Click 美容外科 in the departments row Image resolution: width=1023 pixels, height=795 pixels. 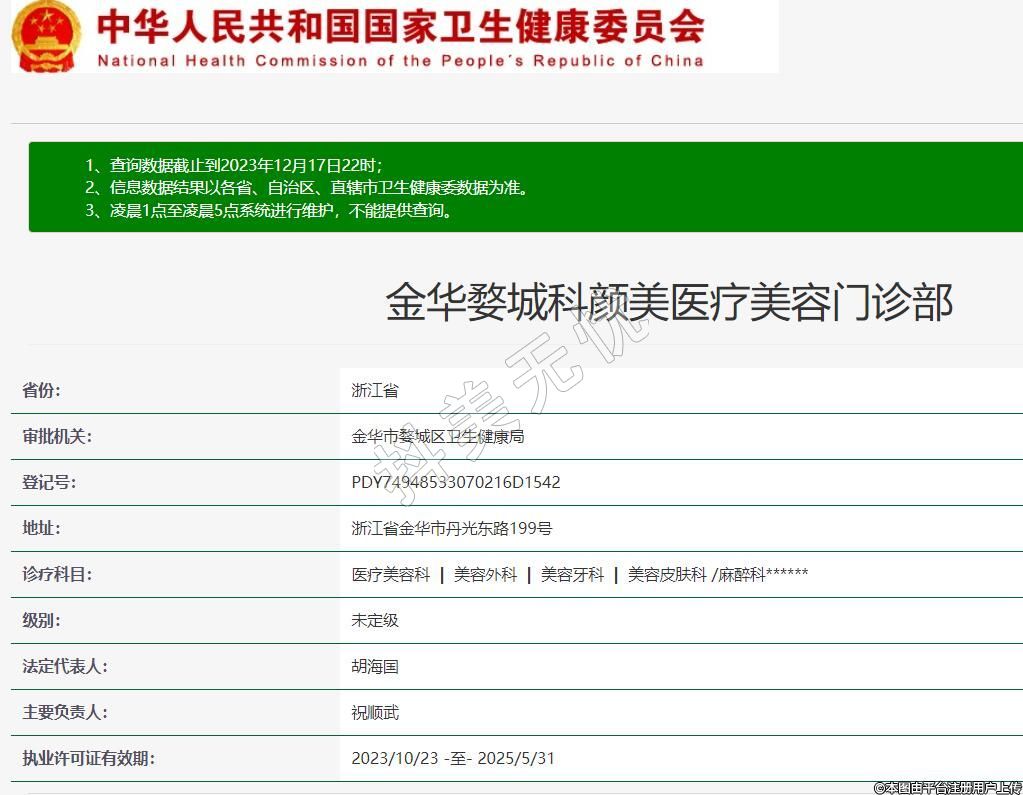click(x=485, y=574)
